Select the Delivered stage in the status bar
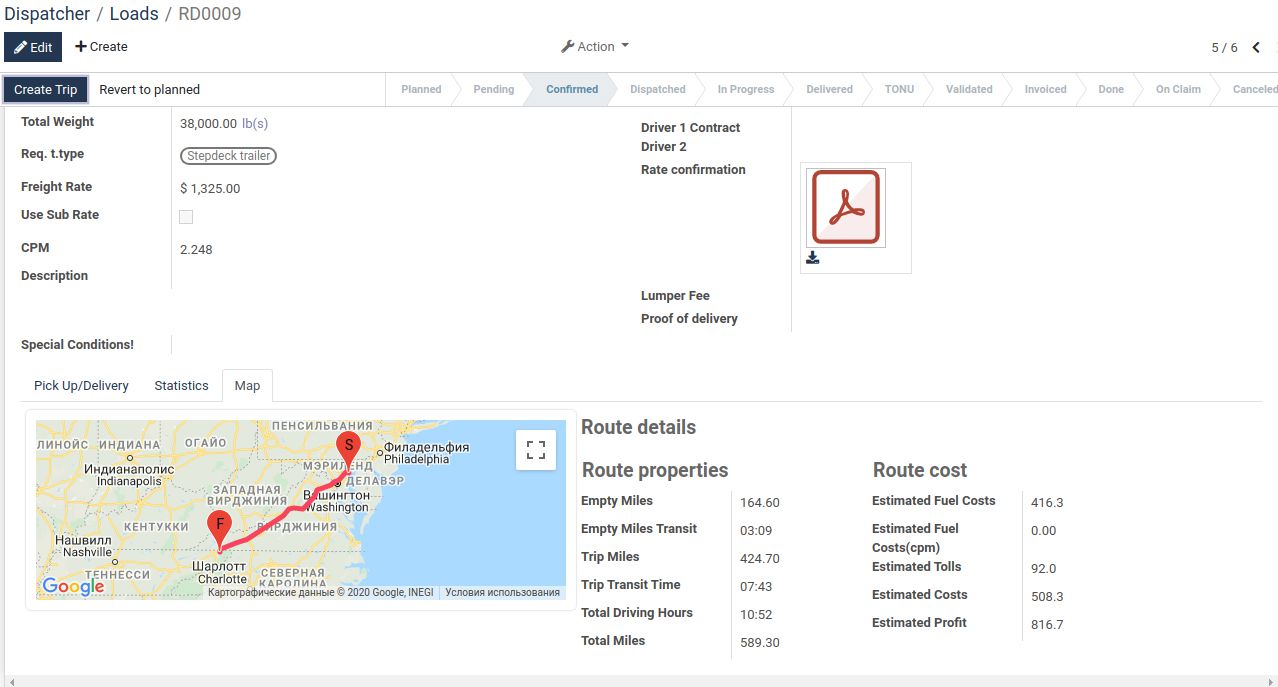Viewport: 1278px width, 687px height. [x=828, y=89]
